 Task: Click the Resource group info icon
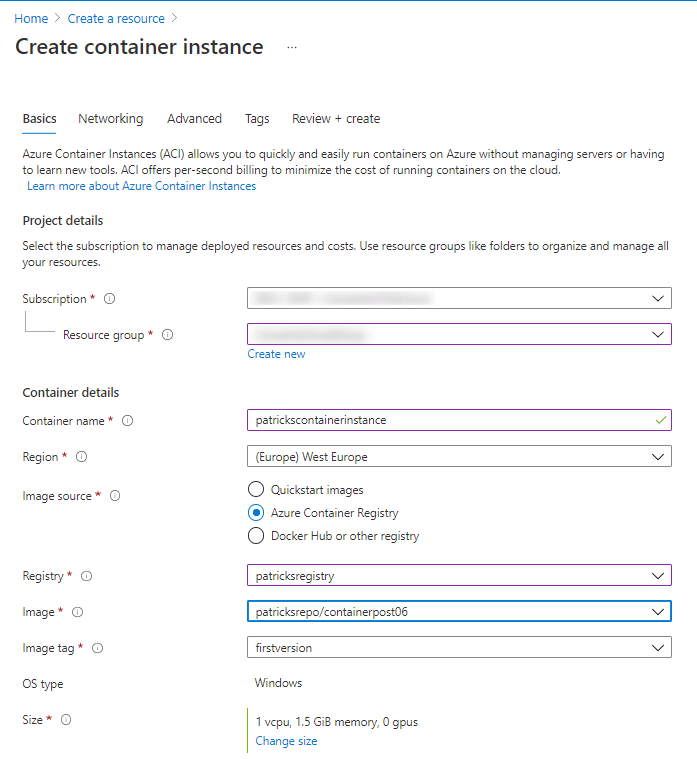[x=167, y=335]
